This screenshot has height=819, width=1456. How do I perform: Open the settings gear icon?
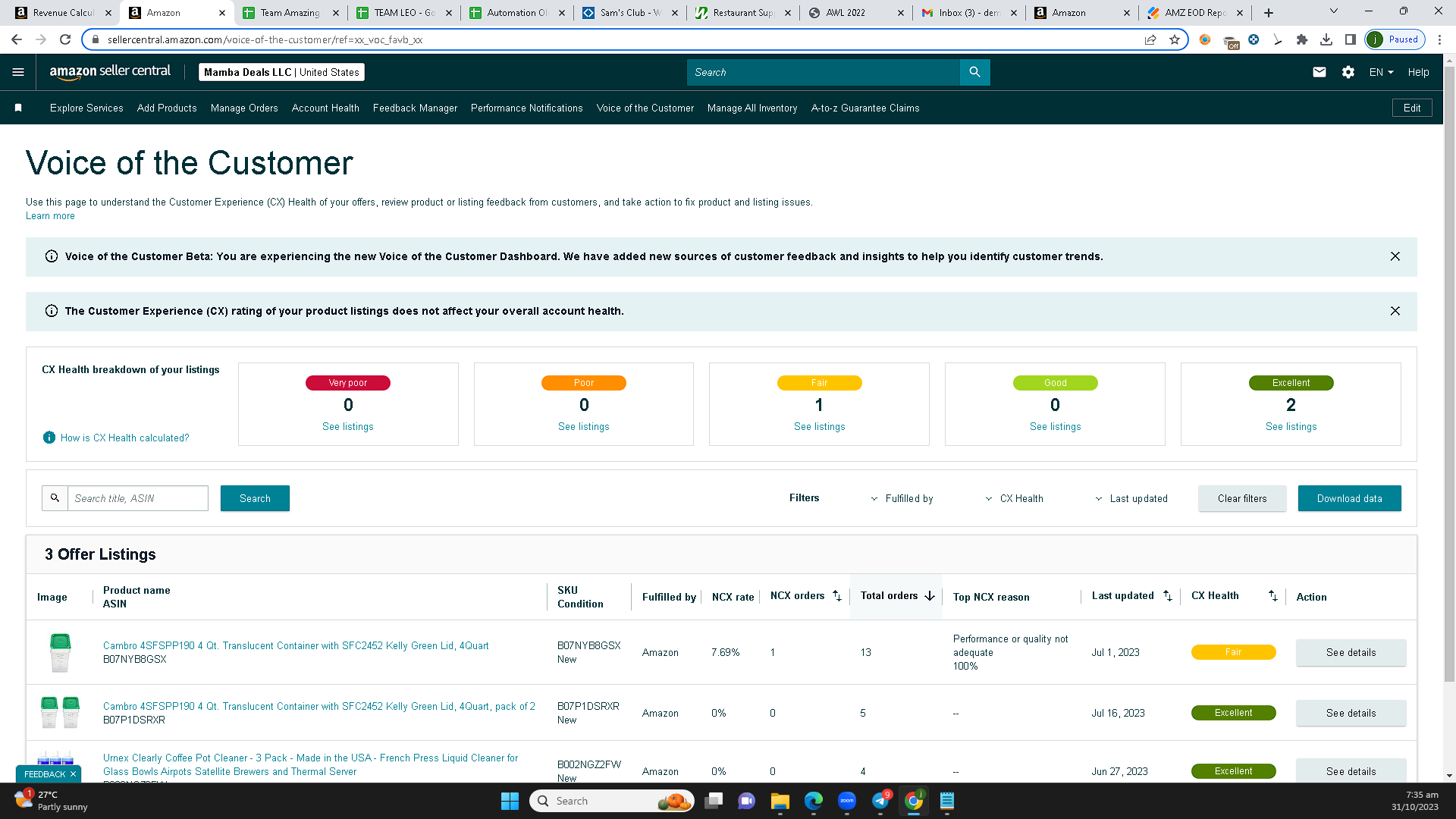point(1348,72)
